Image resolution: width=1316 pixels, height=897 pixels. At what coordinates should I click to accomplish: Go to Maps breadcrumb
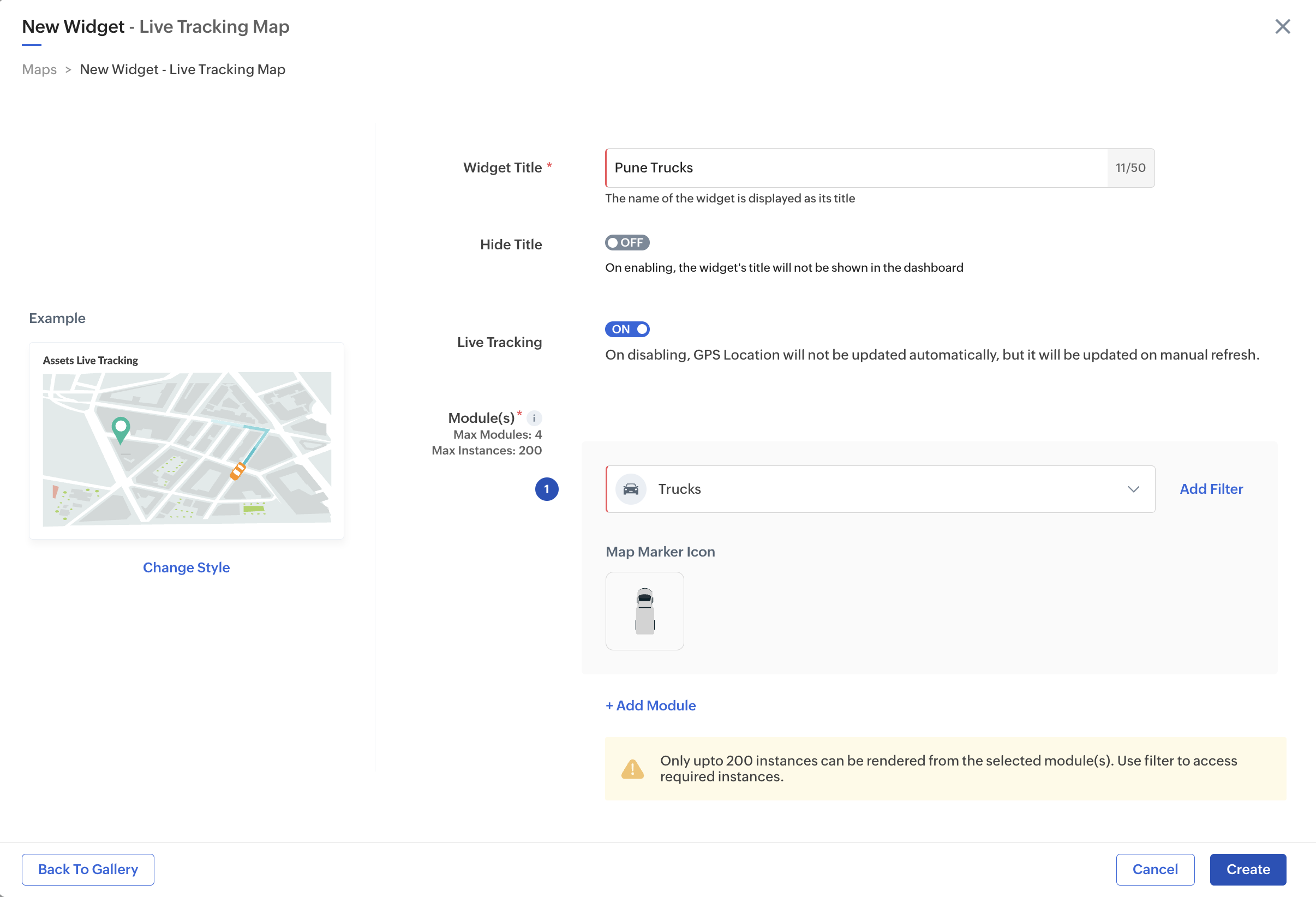(39, 69)
